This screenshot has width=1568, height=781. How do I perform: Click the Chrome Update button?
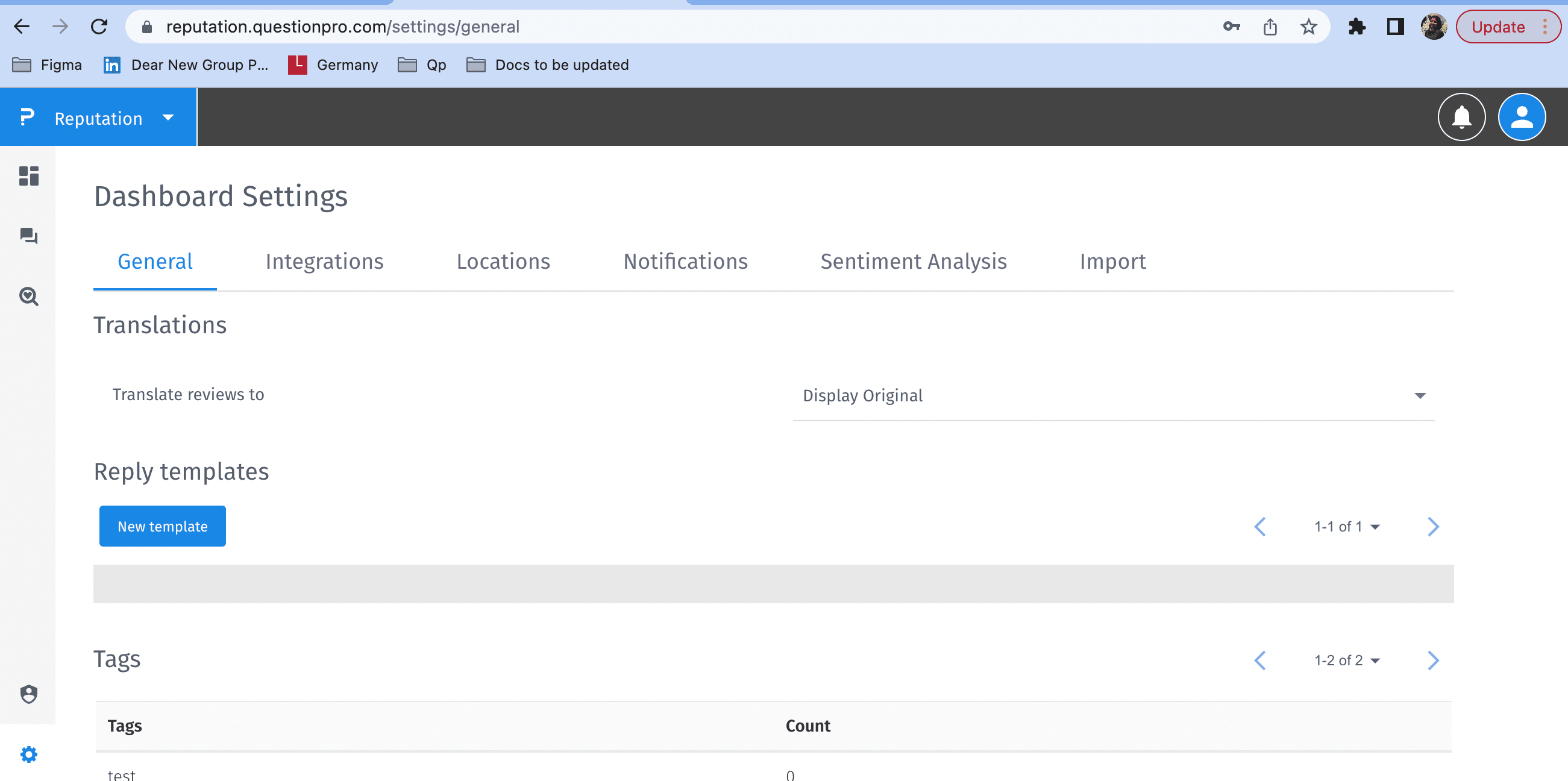pos(1497,27)
